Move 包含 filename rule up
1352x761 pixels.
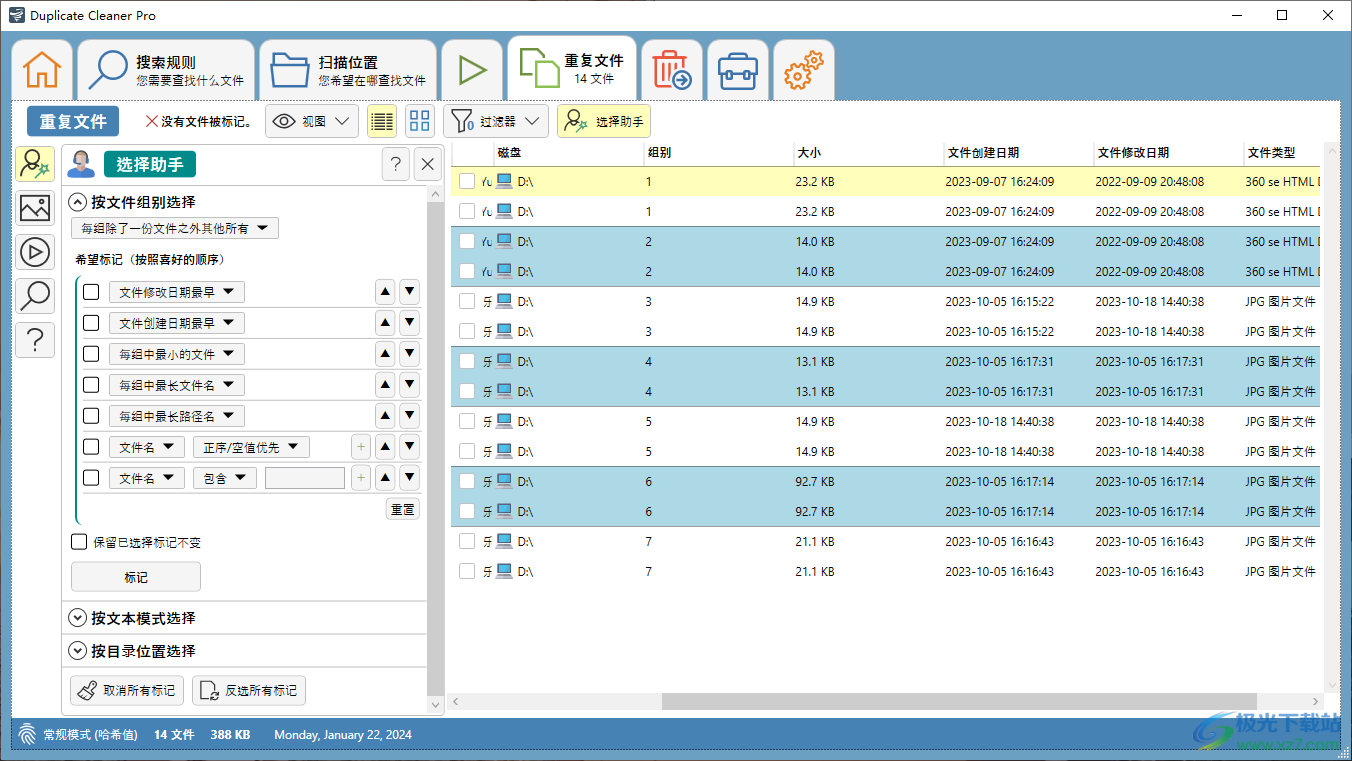pyautogui.click(x=385, y=478)
